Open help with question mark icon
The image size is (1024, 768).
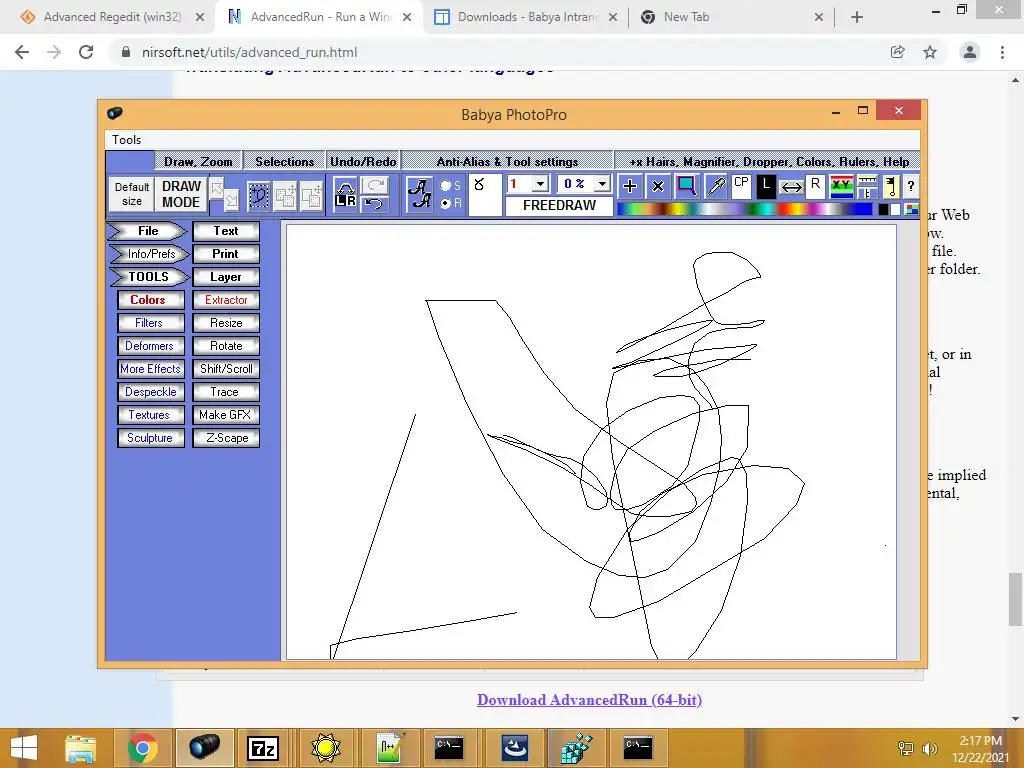[910, 187]
